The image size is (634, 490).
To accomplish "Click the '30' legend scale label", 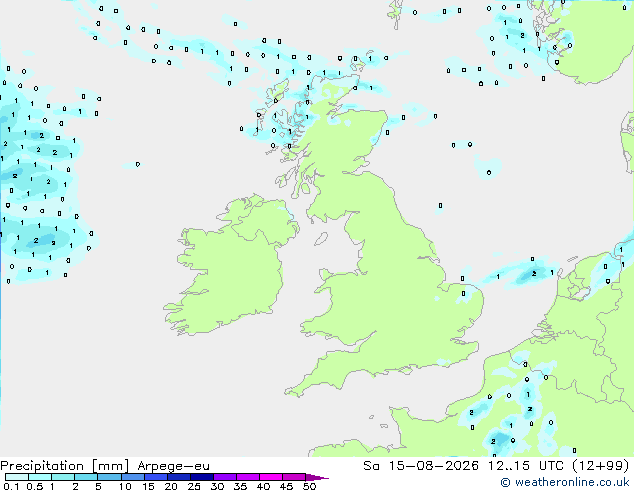I will pyautogui.click(x=217, y=486).
